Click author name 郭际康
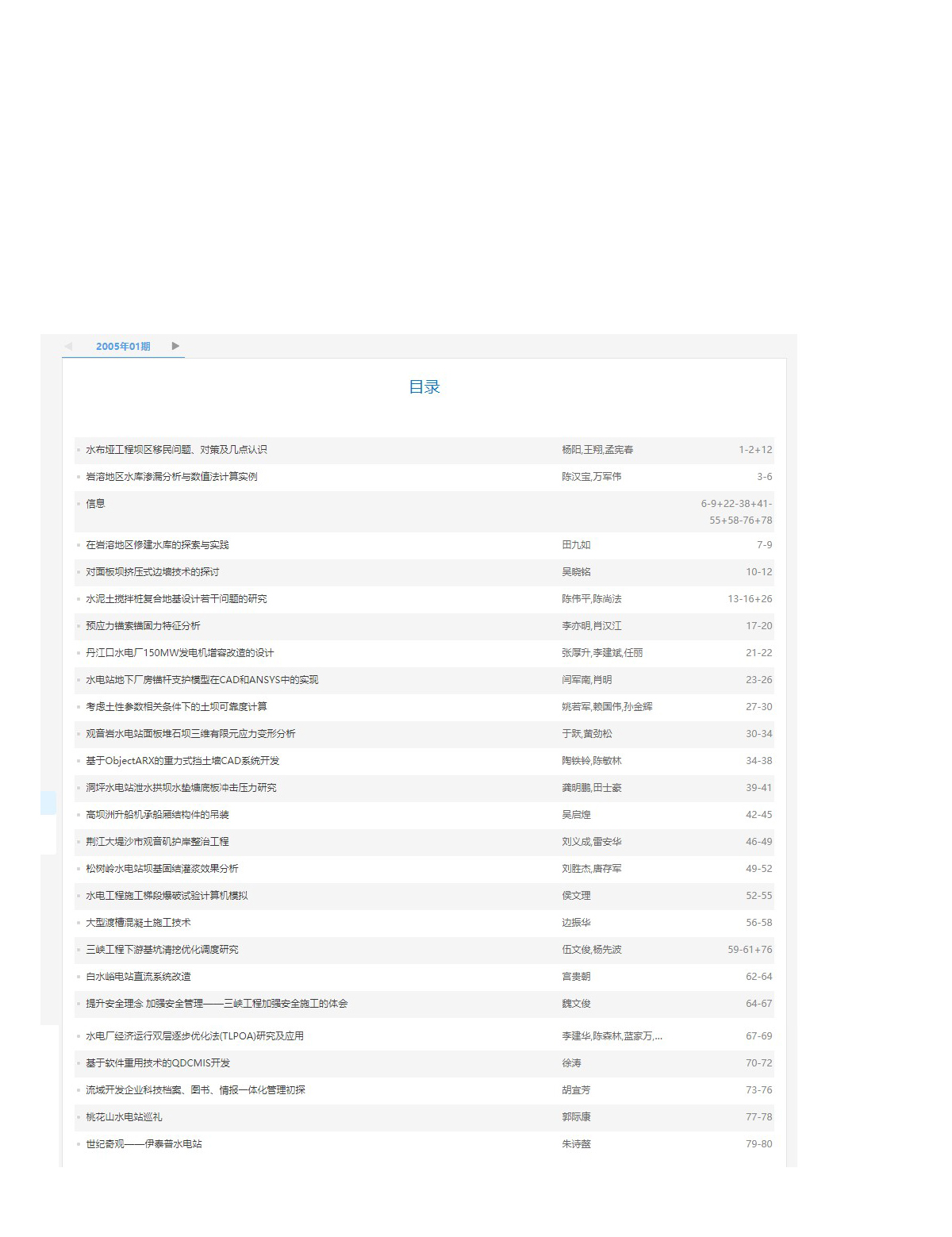The height and width of the screenshot is (1237, 952). pos(576,1117)
